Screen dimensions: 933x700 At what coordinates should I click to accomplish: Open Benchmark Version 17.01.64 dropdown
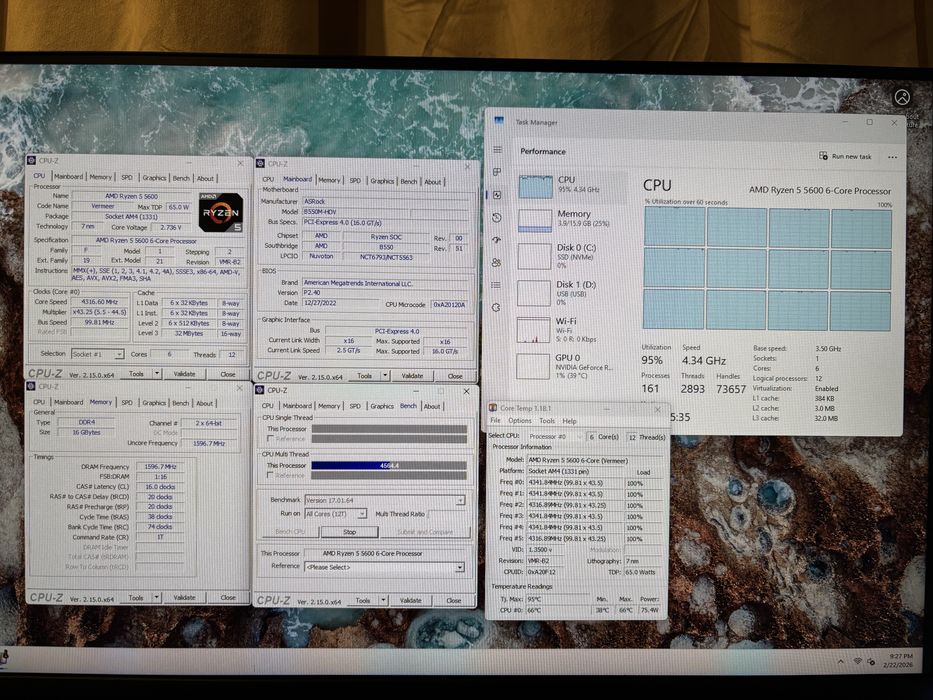point(385,500)
